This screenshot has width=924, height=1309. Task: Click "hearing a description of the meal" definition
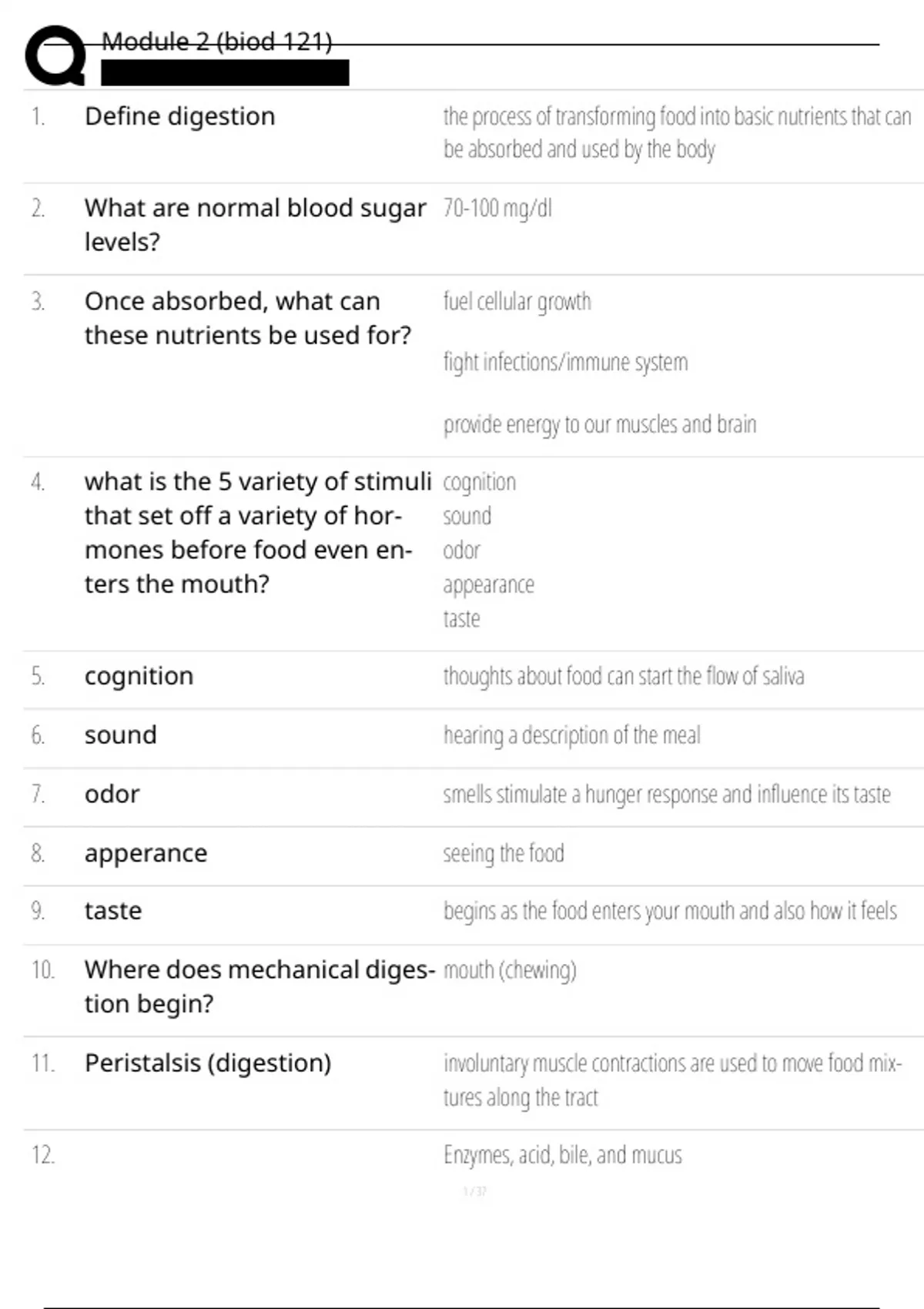coord(571,735)
